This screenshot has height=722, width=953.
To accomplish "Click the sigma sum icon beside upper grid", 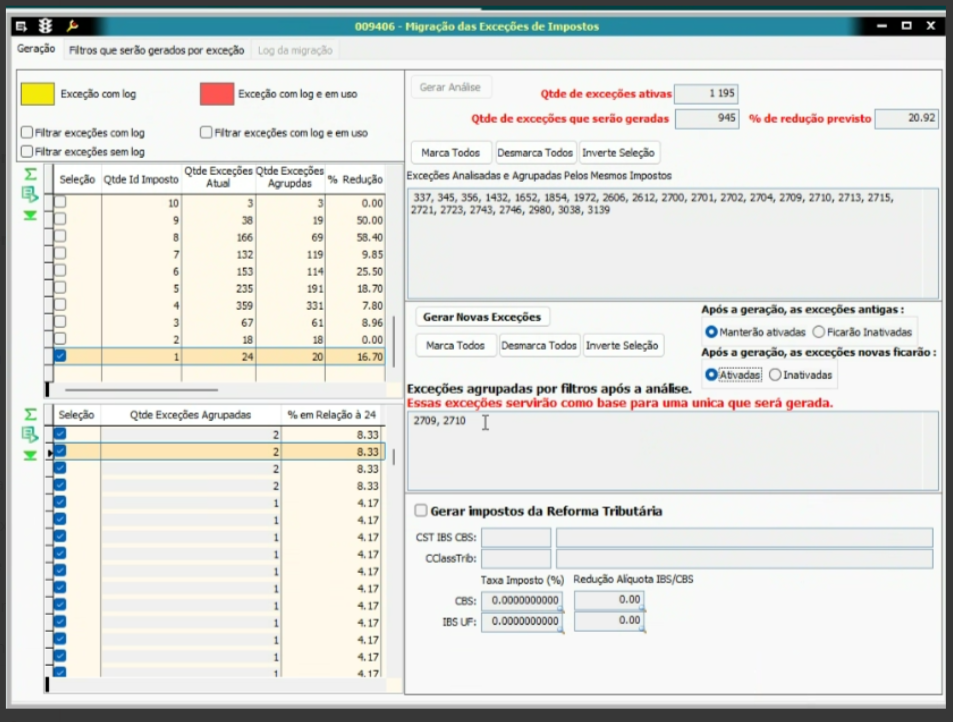I will pos(30,174).
